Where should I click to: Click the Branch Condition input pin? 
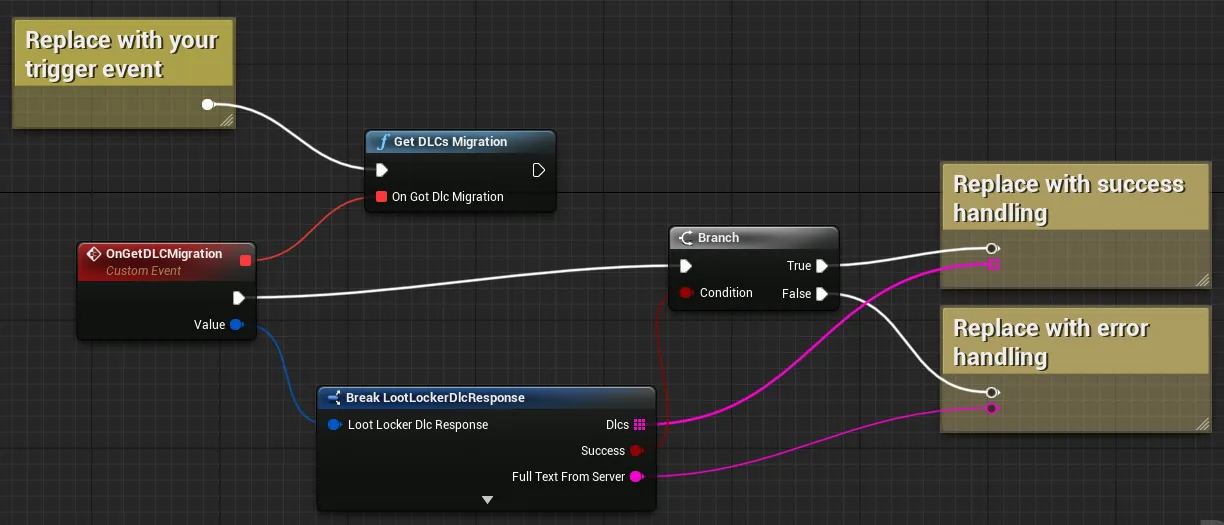point(687,293)
